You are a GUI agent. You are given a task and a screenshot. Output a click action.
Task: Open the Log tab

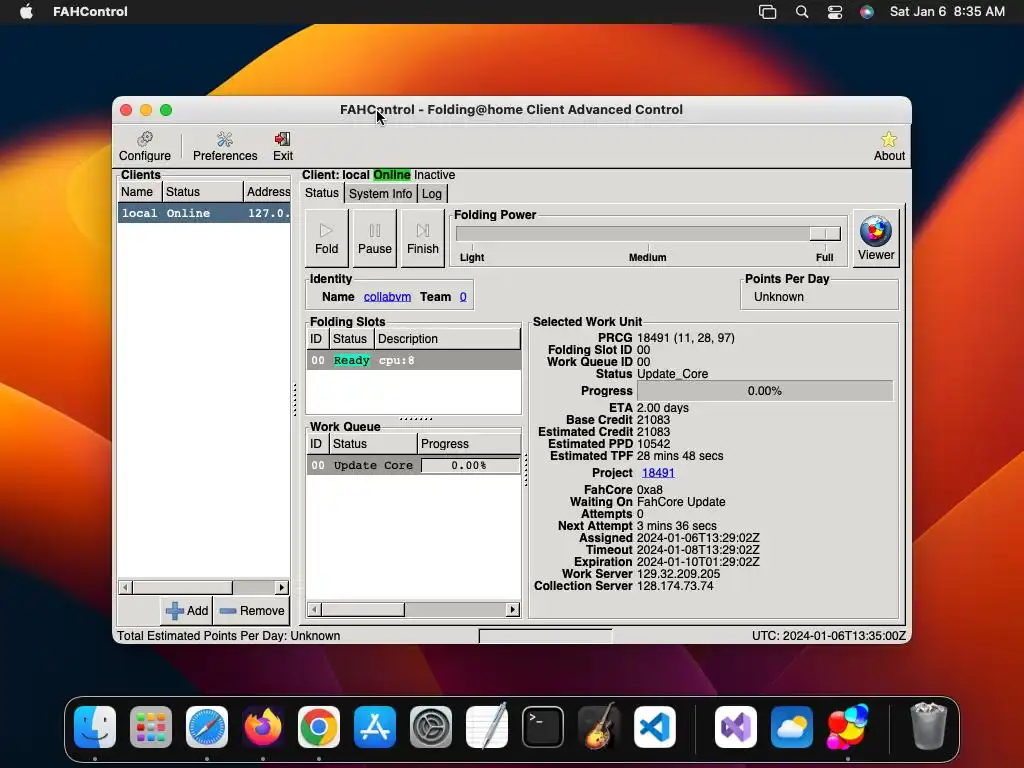(x=432, y=194)
